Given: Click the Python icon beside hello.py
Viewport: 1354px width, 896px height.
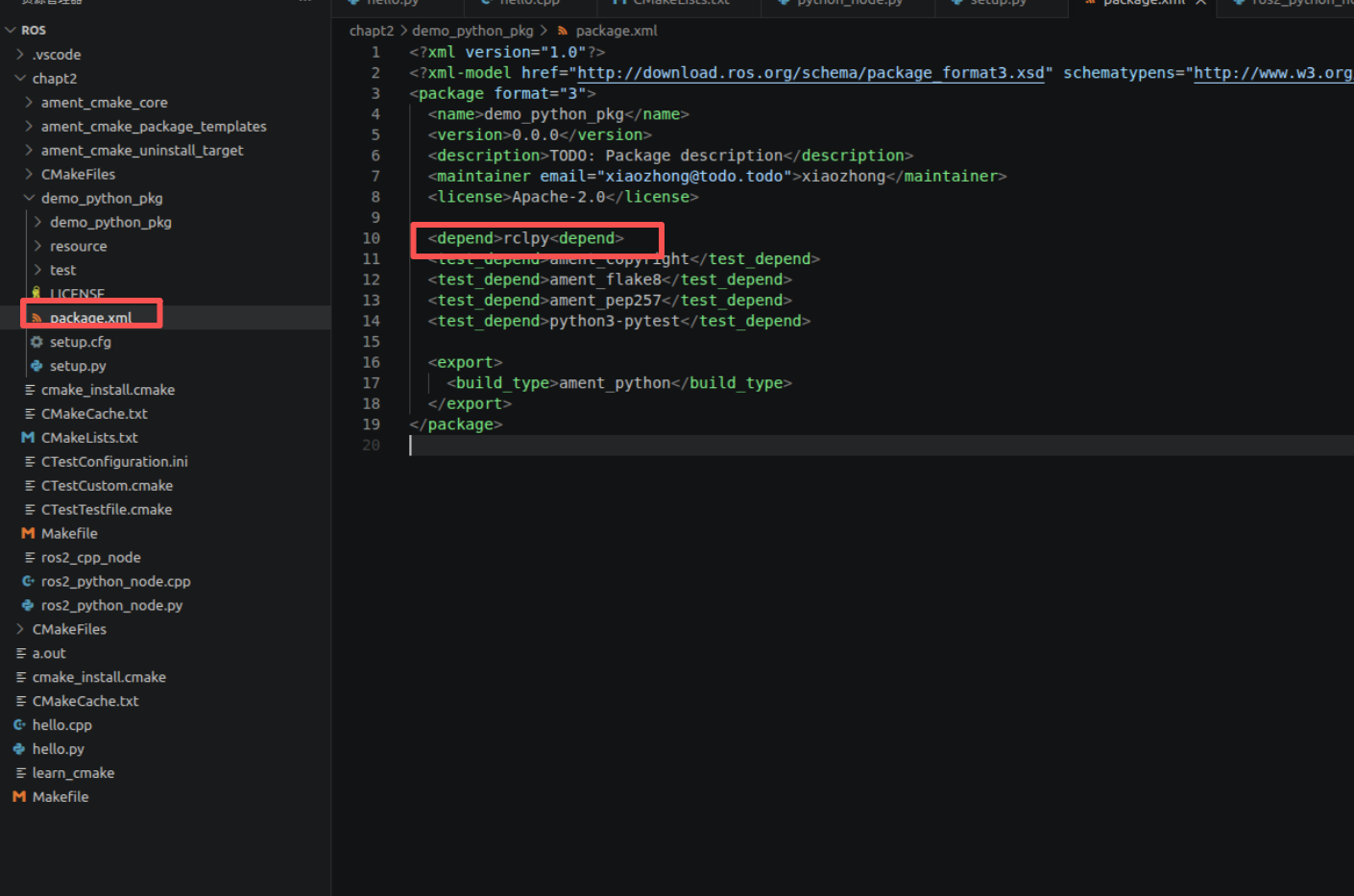Looking at the screenshot, I should pos(19,749).
